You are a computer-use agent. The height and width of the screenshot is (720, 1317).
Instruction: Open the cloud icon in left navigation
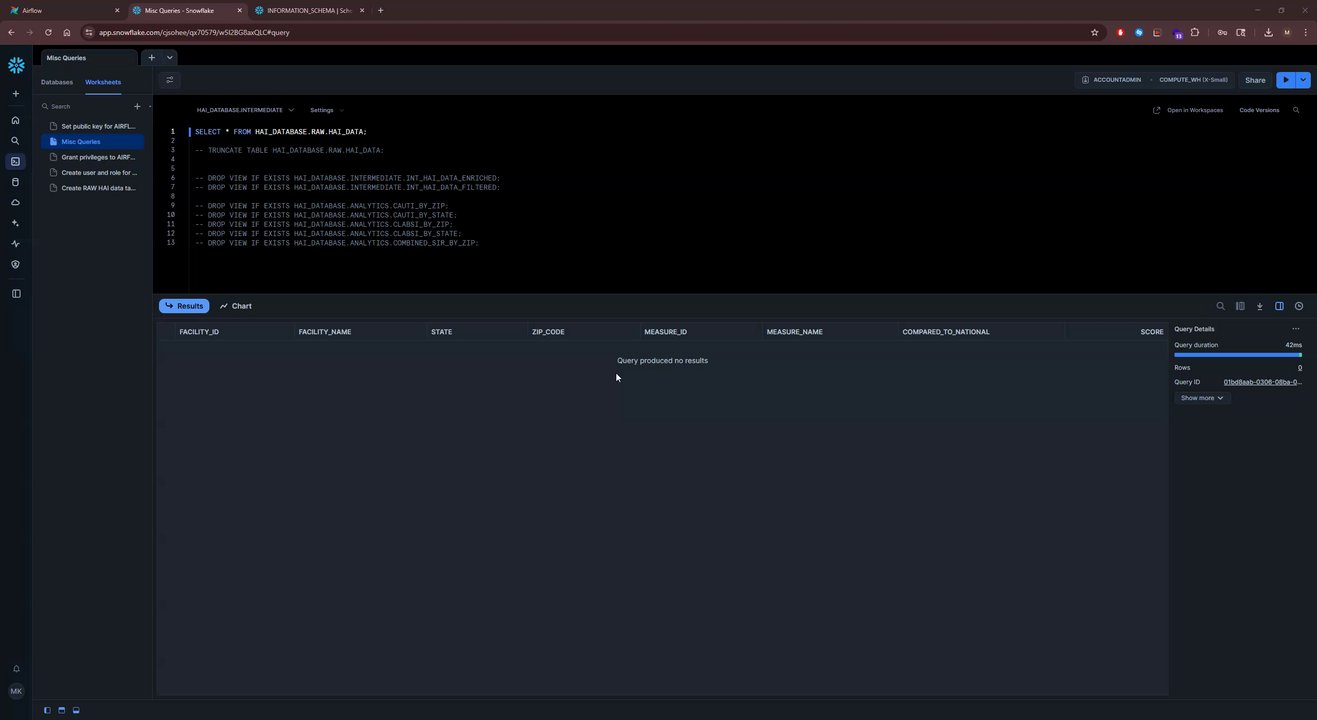tap(15, 202)
